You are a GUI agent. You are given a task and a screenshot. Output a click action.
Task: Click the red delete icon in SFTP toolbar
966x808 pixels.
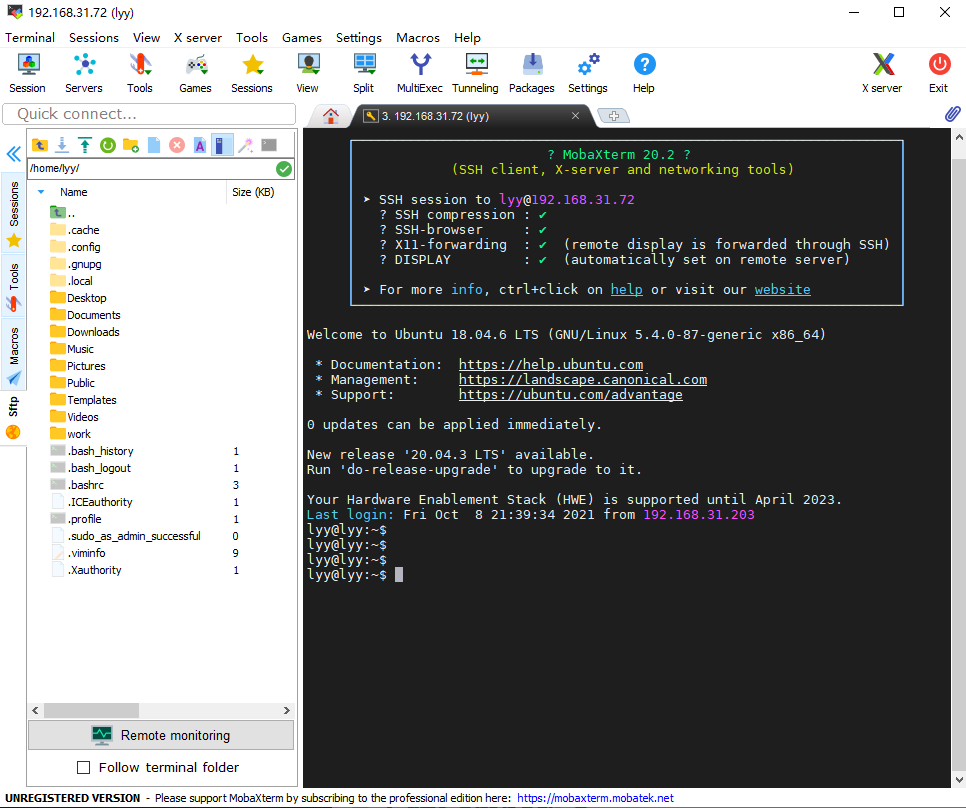pos(177,145)
